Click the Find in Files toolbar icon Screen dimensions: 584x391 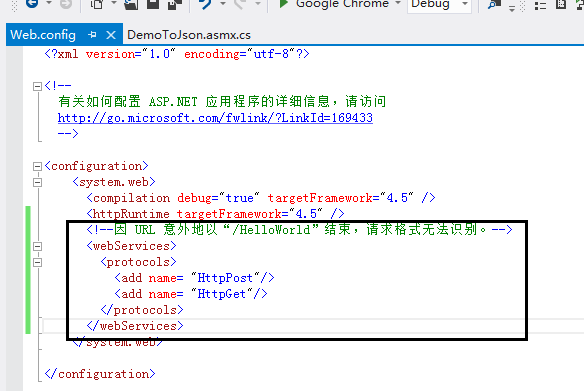[494, 4]
